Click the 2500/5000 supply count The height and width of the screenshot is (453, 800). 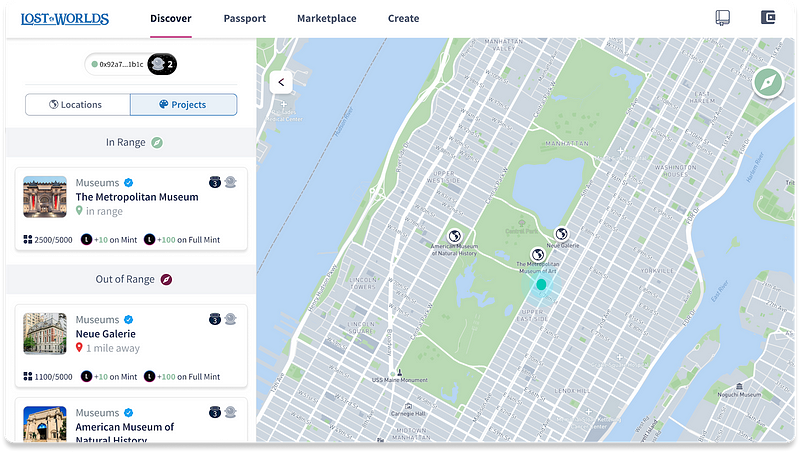48,240
